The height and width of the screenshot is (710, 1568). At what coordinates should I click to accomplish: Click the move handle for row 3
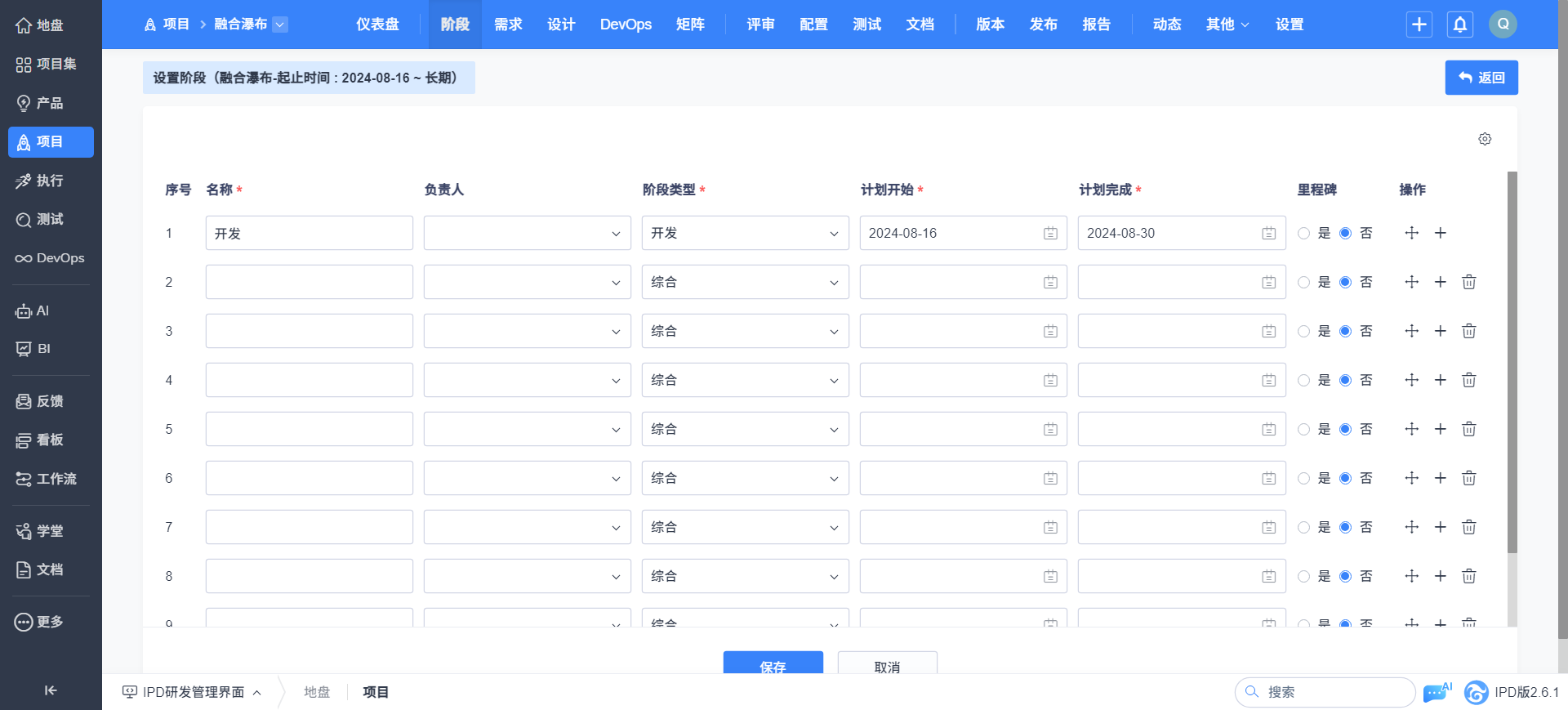click(x=1412, y=331)
